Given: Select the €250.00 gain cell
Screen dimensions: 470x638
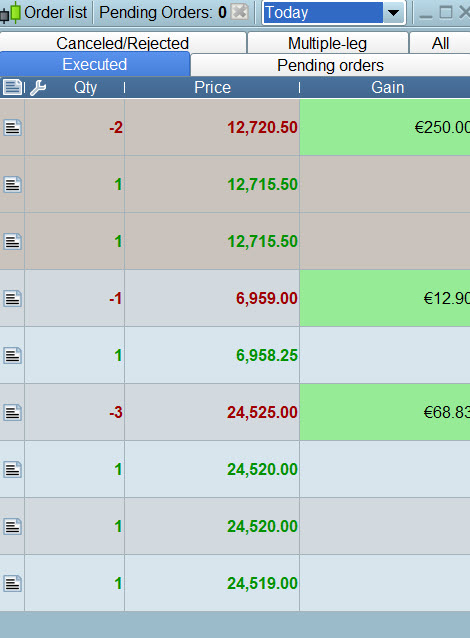Looking at the screenshot, I should click(x=385, y=127).
